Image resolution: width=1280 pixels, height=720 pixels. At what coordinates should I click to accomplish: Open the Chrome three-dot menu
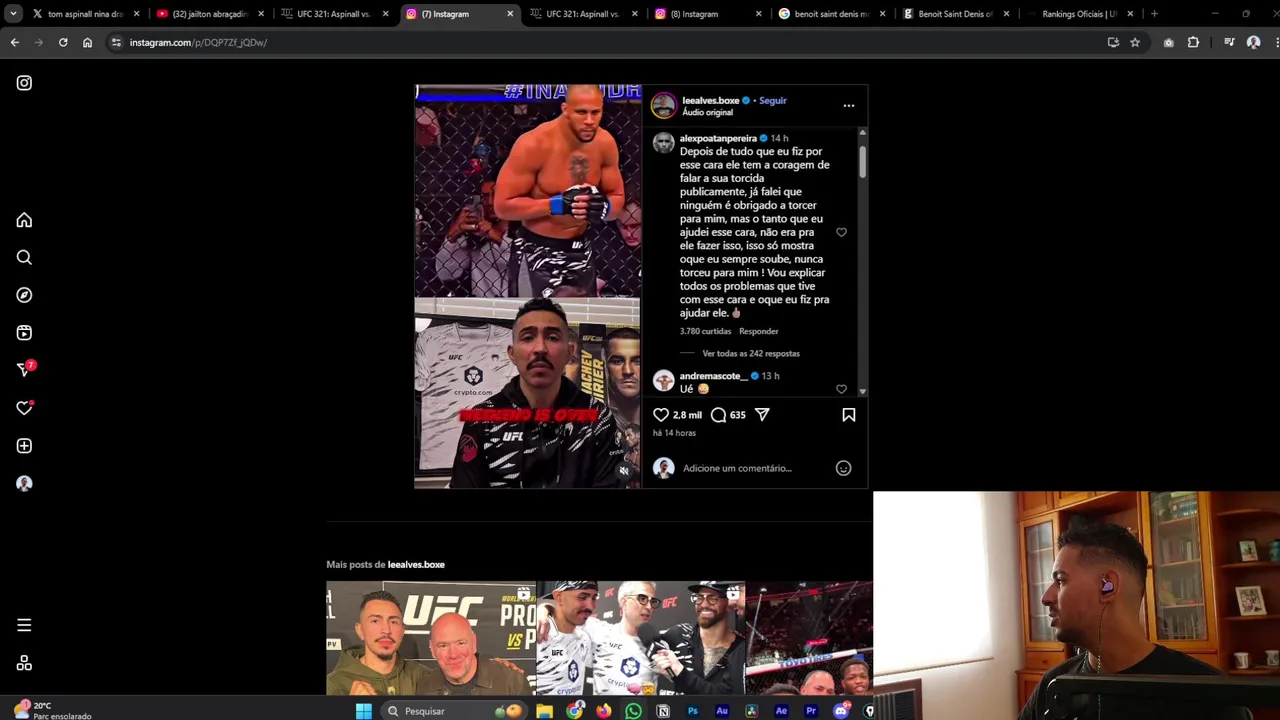[x=1277, y=42]
